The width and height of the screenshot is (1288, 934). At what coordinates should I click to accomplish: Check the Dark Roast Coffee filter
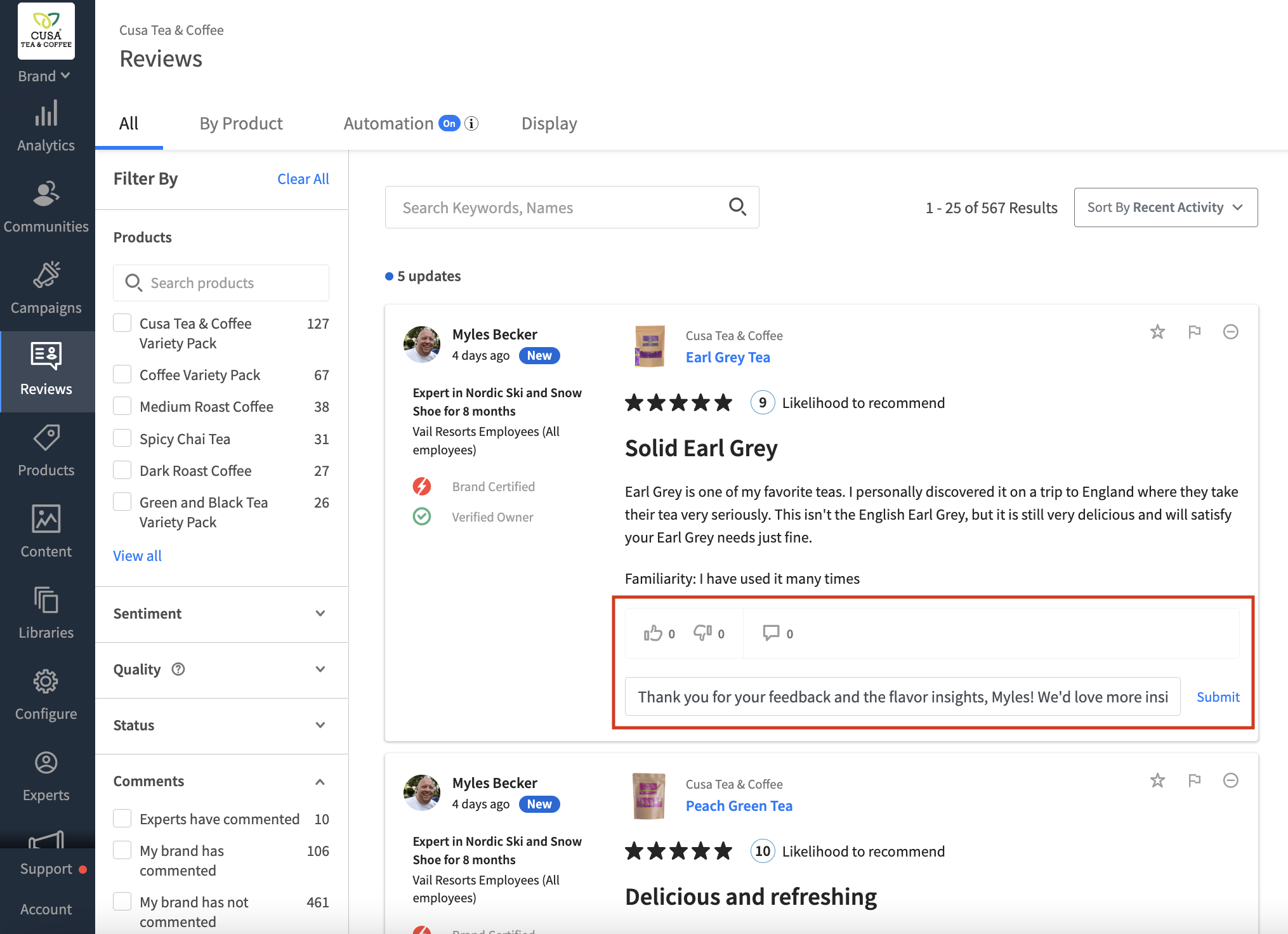[122, 470]
